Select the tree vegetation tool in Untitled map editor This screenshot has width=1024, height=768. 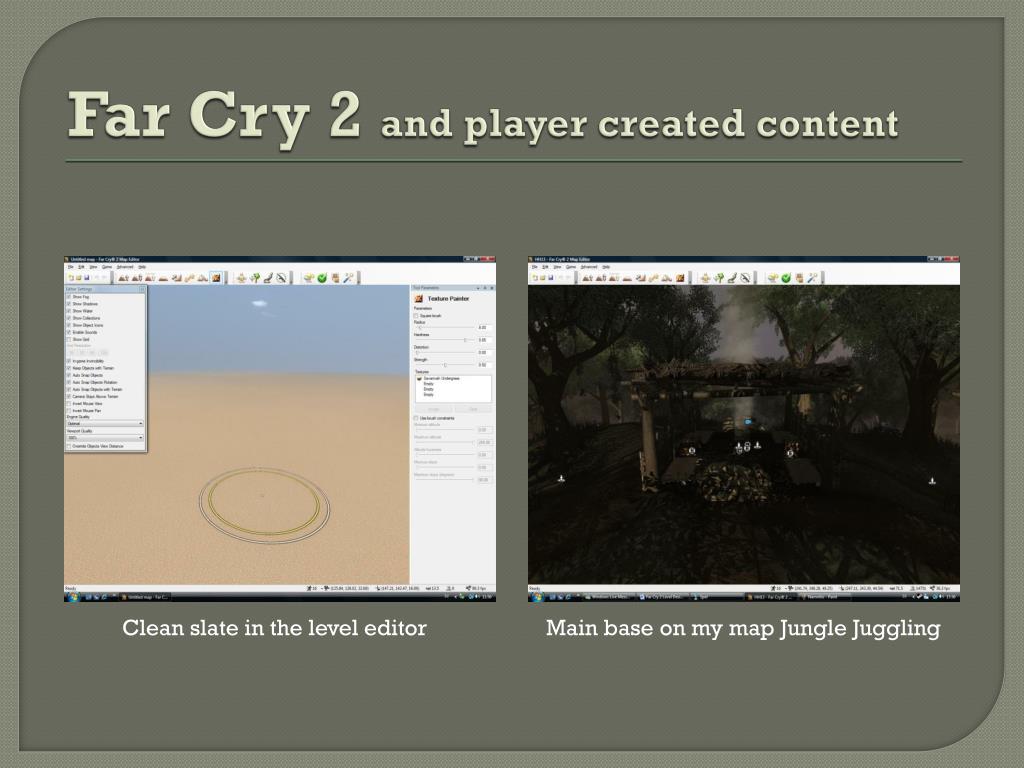255,278
